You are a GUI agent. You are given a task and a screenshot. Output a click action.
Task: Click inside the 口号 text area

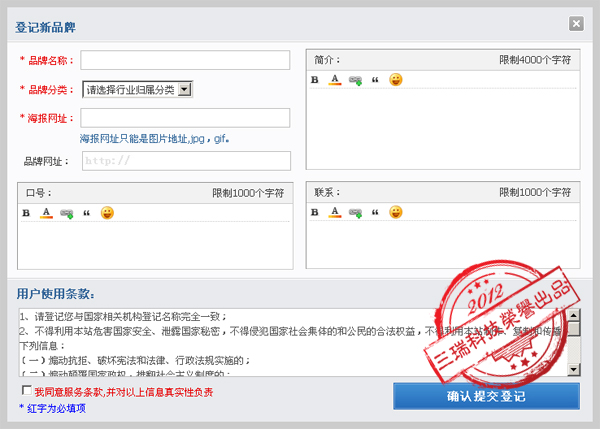[155, 245]
